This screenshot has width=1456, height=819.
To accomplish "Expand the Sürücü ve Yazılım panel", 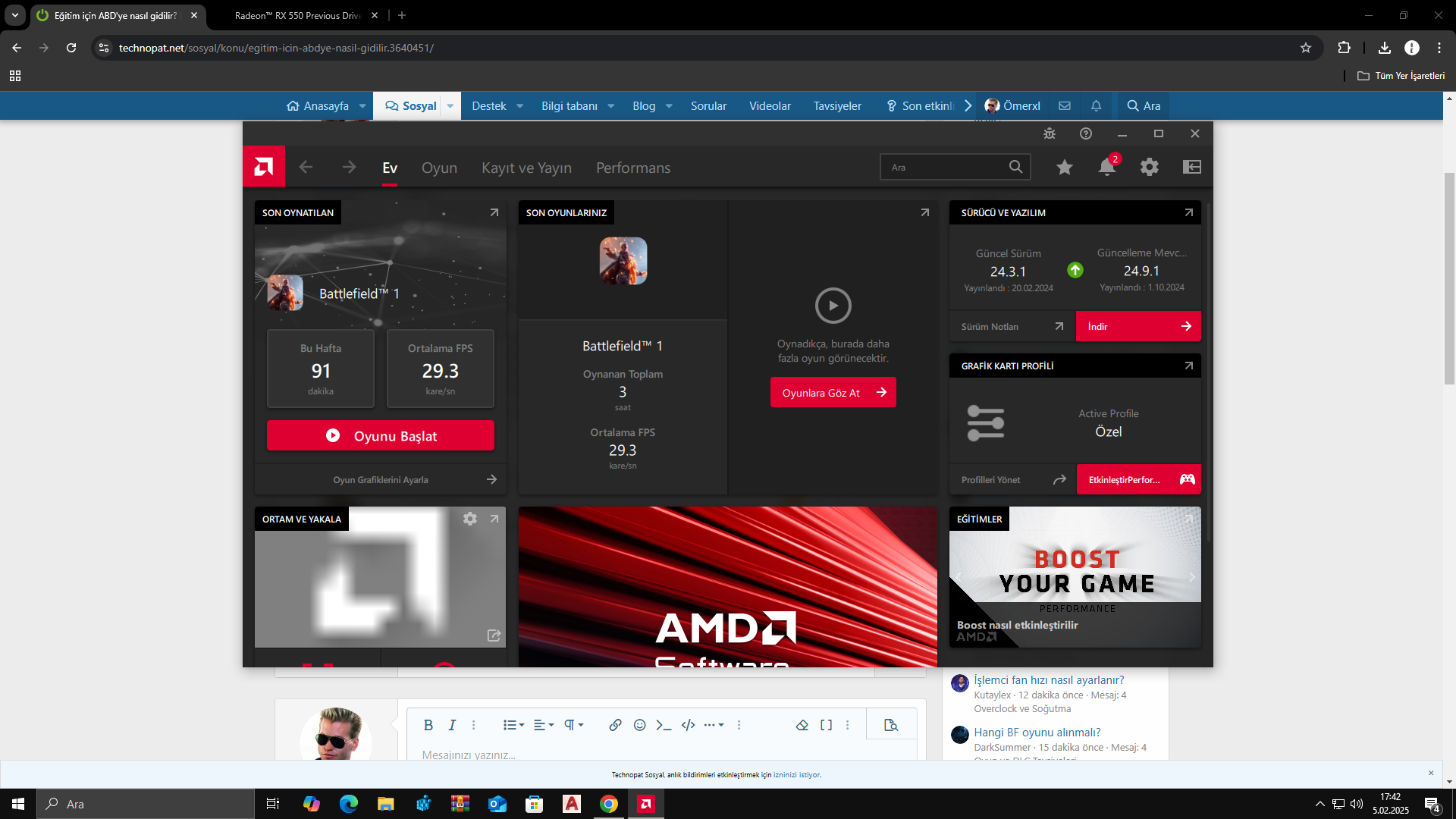I will [1188, 213].
